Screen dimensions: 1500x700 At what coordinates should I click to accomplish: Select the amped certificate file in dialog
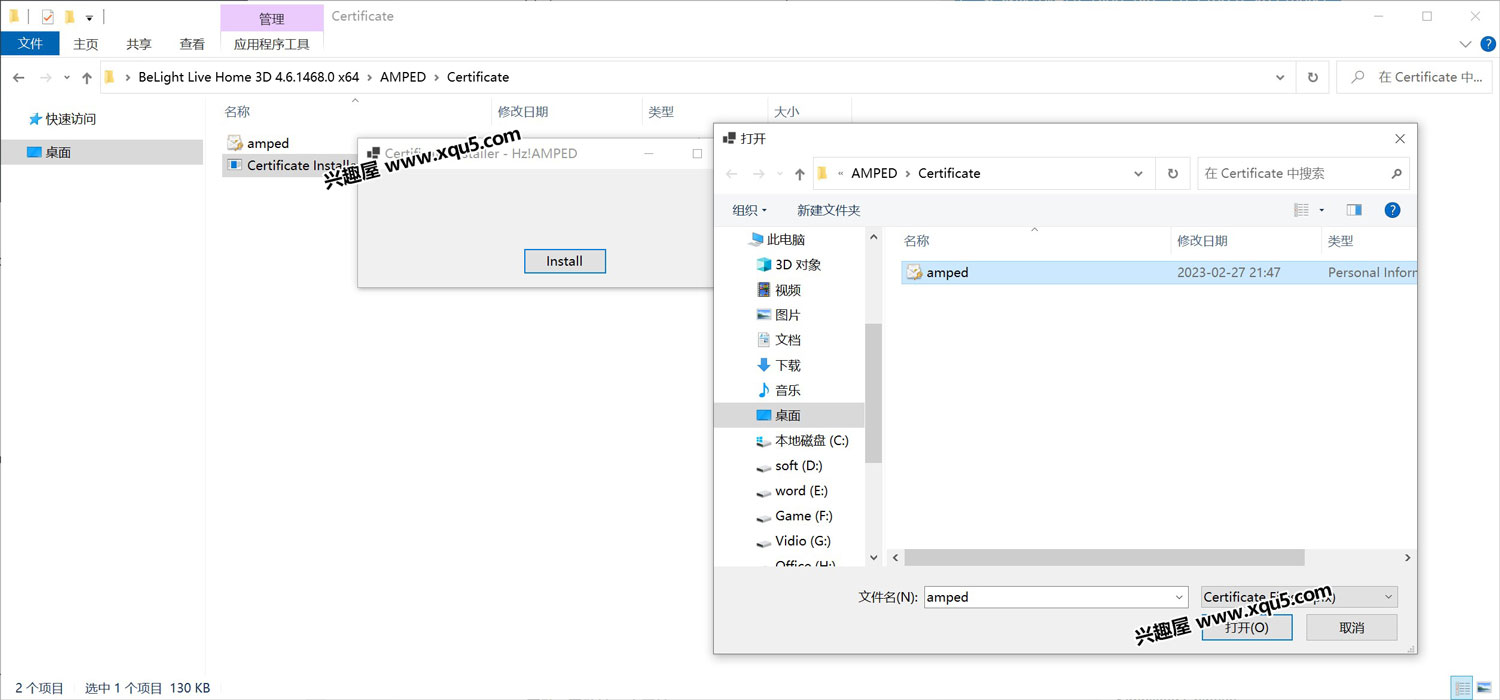point(1159,272)
